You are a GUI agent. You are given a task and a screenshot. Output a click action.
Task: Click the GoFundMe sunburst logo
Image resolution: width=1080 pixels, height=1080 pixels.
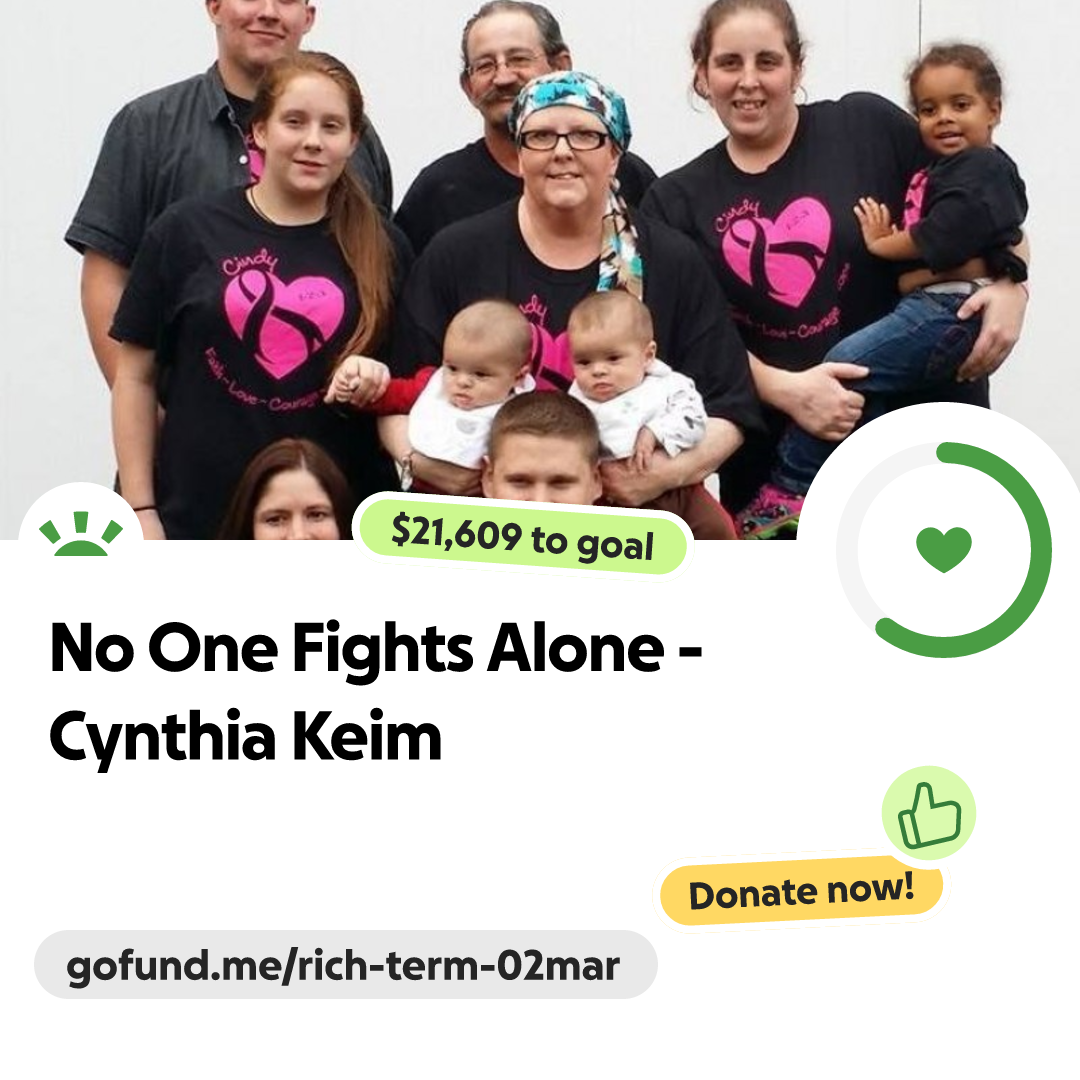[x=81, y=534]
